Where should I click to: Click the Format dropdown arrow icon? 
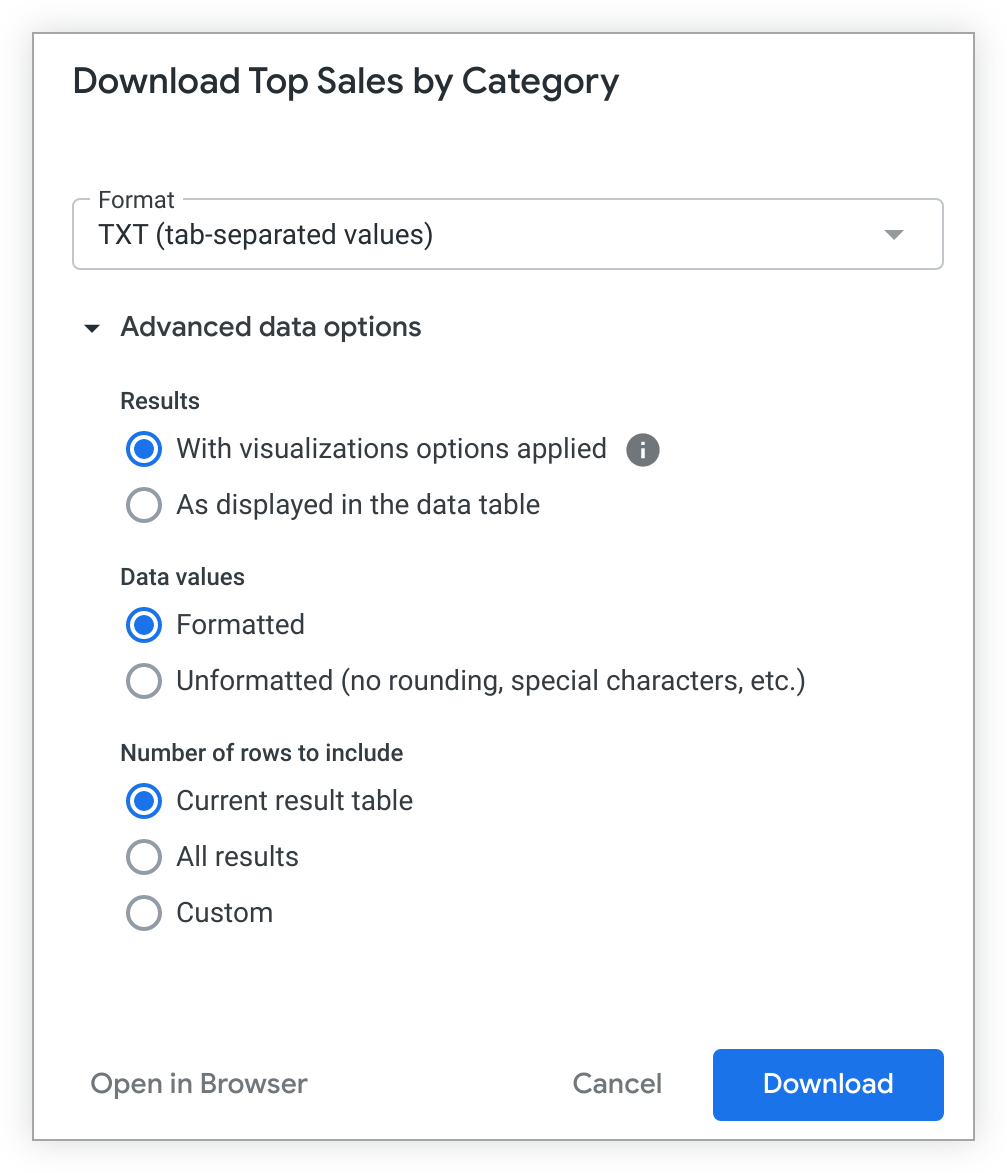coord(894,235)
